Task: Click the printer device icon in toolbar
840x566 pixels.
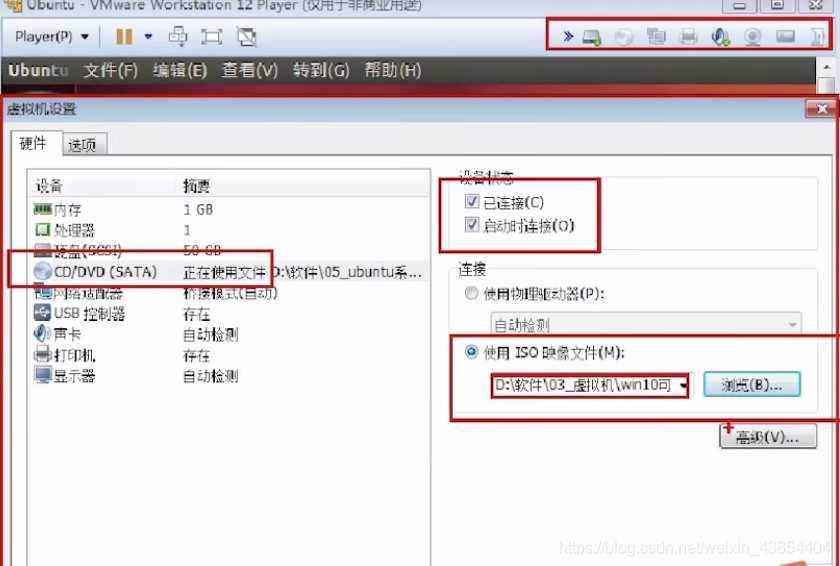Action: tap(688, 37)
